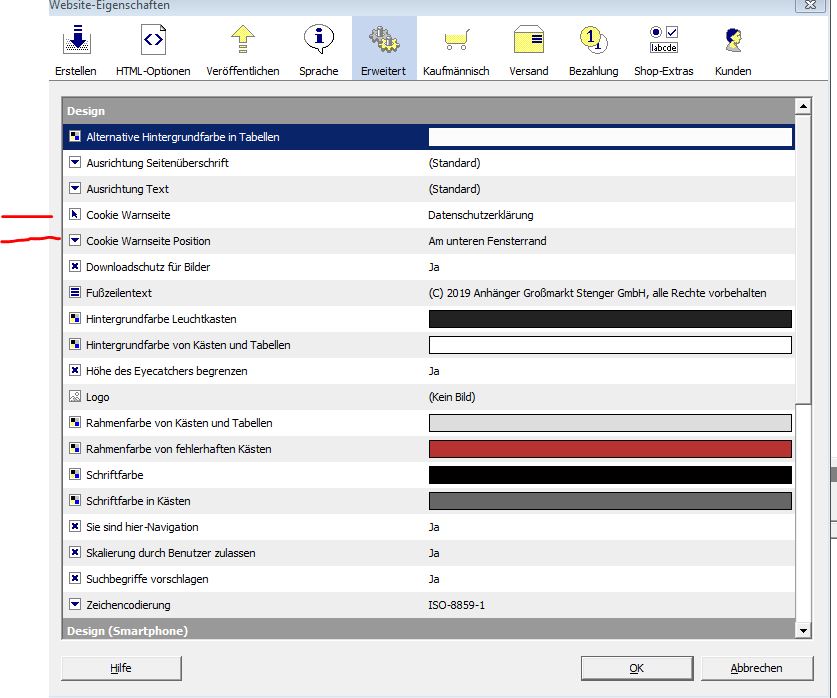
Task: Click the Sprache info bubble icon
Action: pyautogui.click(x=318, y=40)
